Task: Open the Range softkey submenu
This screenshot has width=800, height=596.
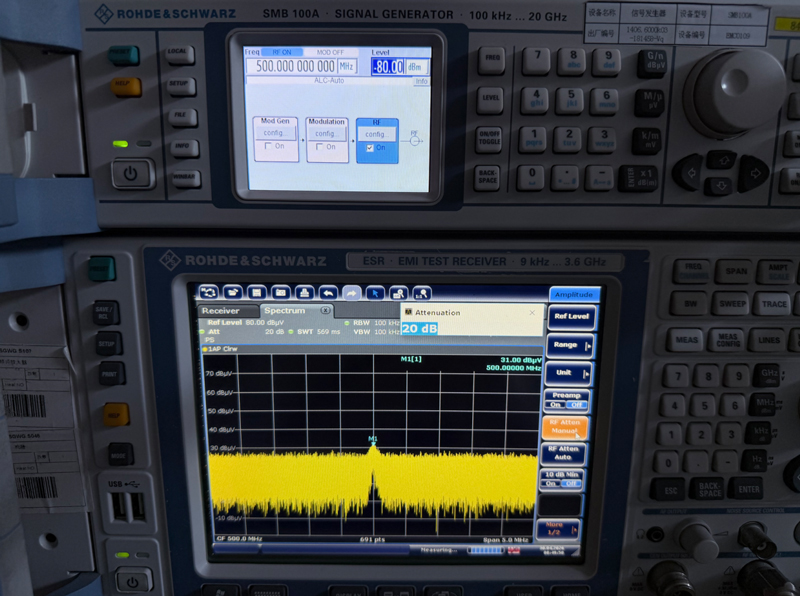Action: [570, 345]
